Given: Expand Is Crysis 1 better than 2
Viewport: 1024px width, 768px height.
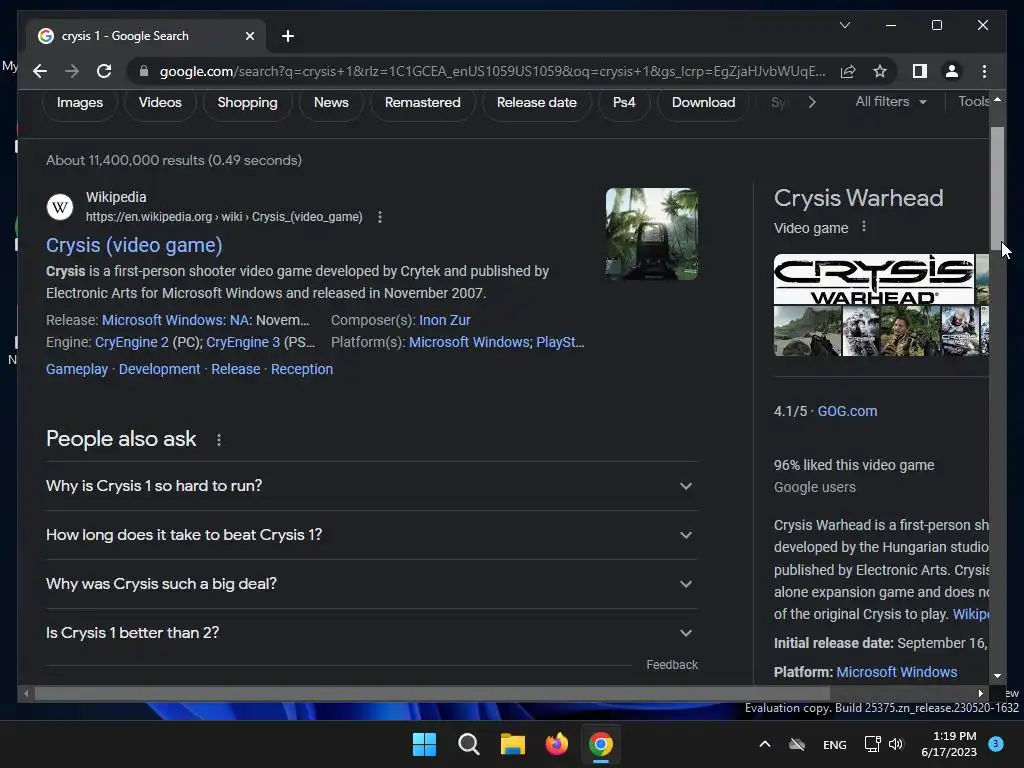Looking at the screenshot, I should click(x=372, y=633).
